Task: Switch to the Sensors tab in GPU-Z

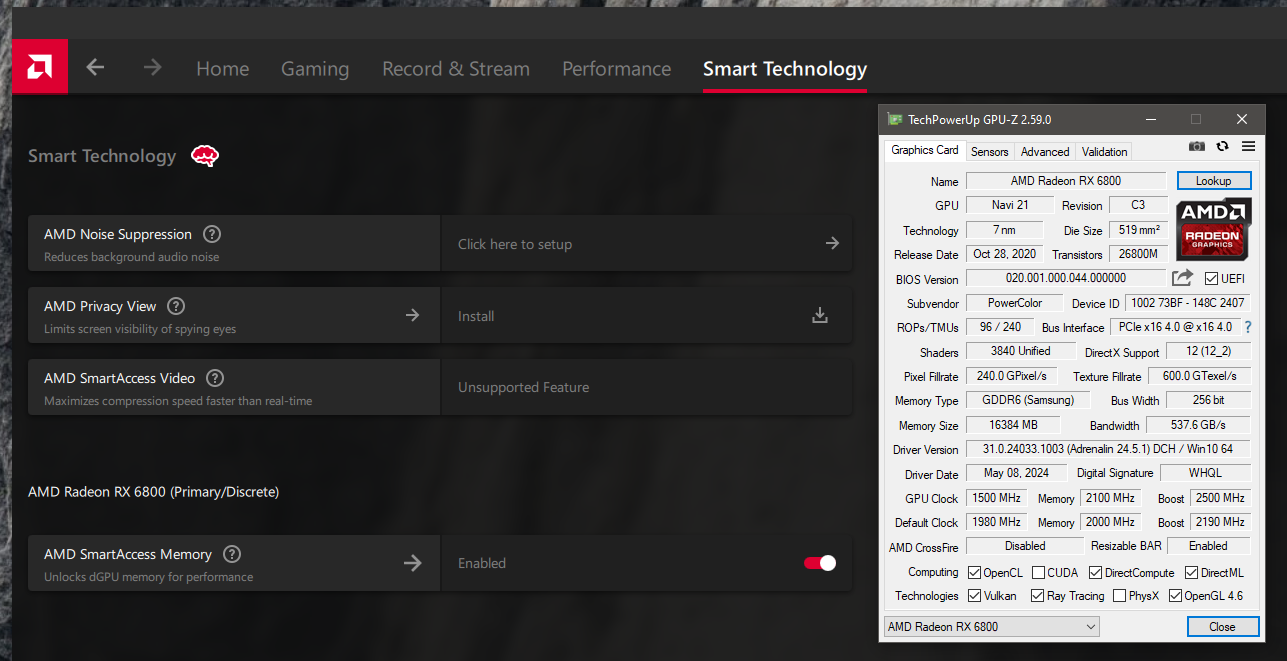Action: [x=990, y=152]
